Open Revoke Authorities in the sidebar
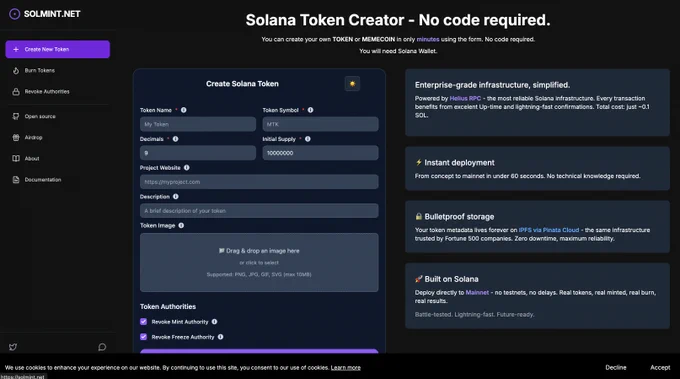 tap(58, 91)
